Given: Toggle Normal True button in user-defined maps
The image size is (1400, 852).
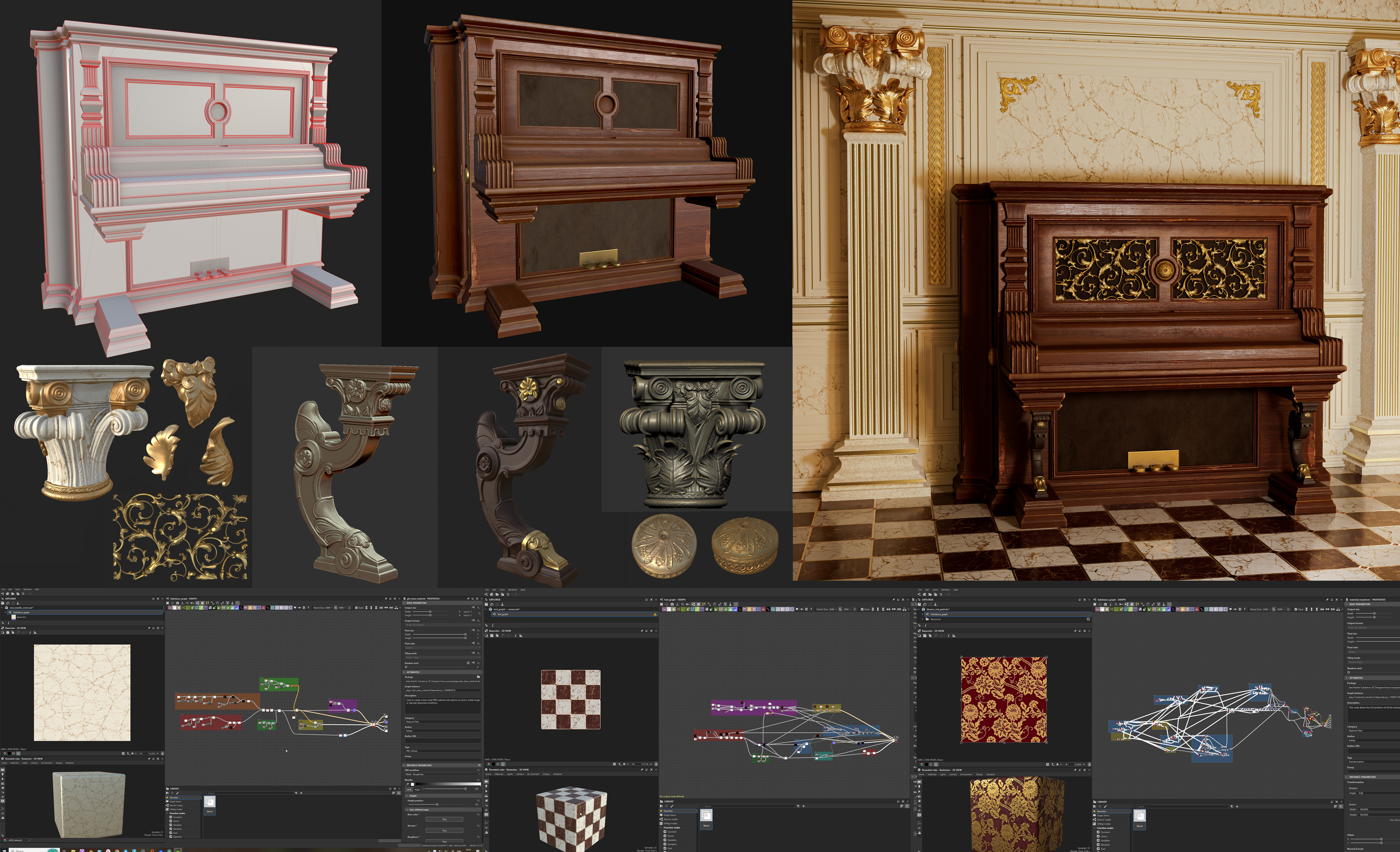Looking at the screenshot, I should coord(445,831).
